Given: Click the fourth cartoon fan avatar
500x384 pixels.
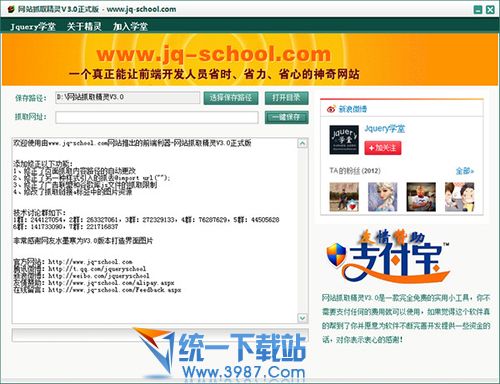Looking at the screenshot, I should tap(459, 197).
